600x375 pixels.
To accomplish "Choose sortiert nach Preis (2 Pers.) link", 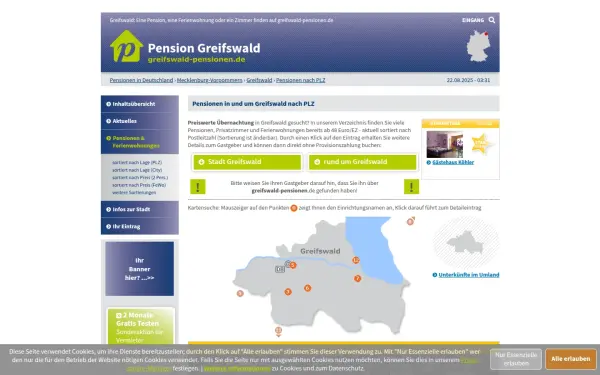I will 140,178.
